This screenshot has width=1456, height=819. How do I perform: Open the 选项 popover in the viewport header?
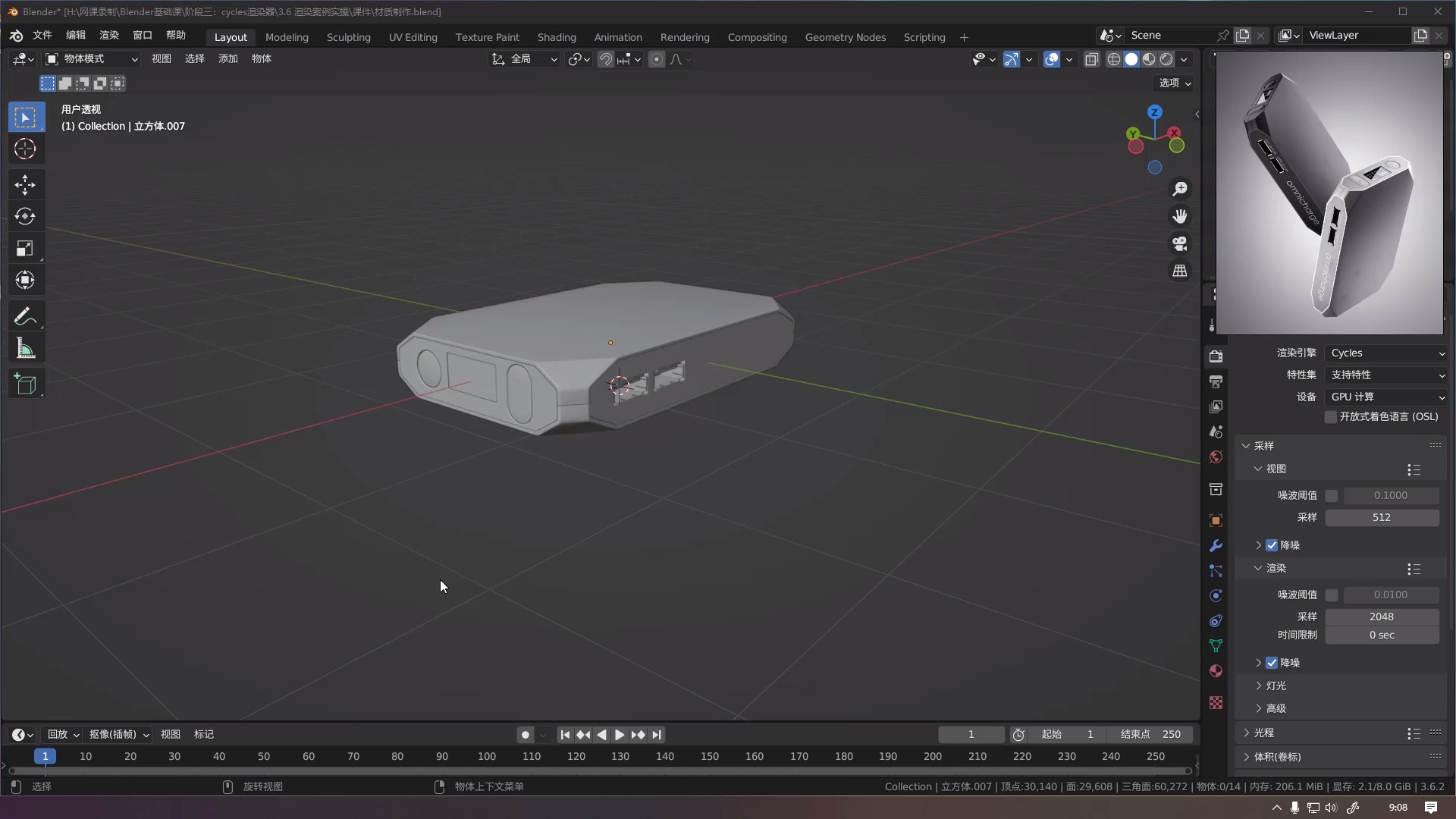1172,83
